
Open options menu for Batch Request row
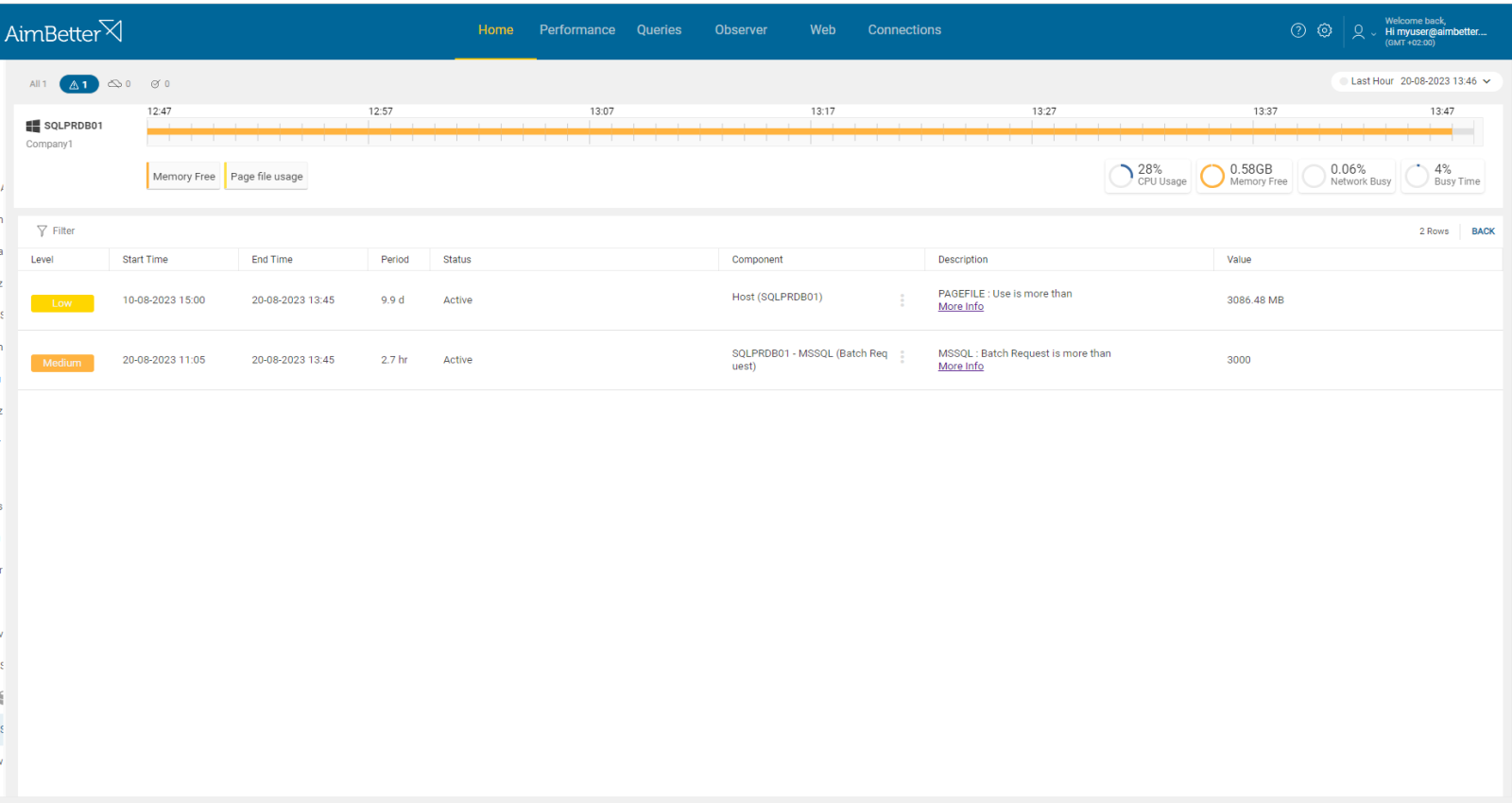(902, 357)
